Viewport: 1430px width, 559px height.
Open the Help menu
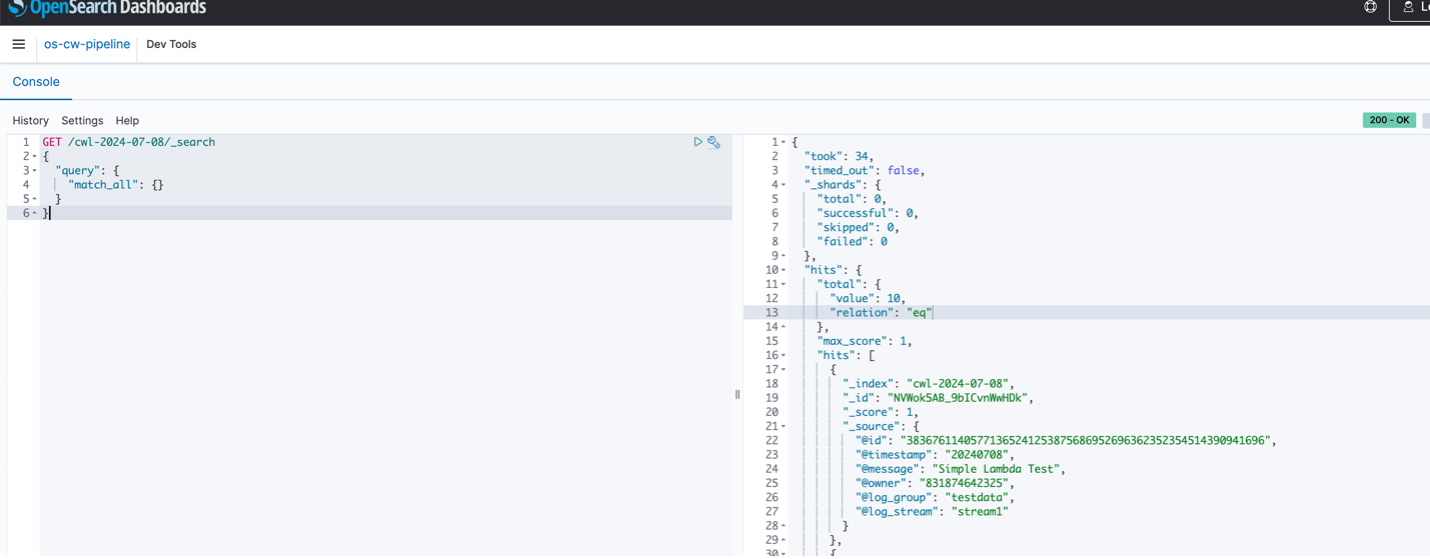click(x=127, y=120)
